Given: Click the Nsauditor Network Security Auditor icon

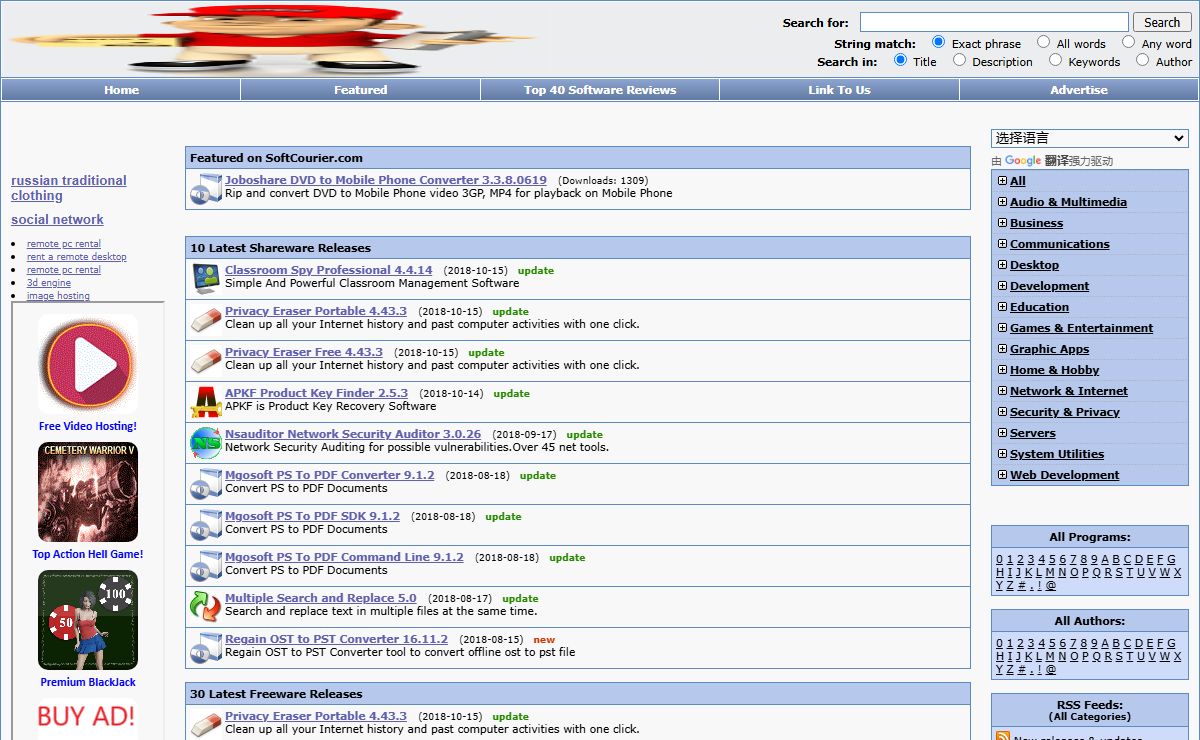Looking at the screenshot, I should (206, 442).
